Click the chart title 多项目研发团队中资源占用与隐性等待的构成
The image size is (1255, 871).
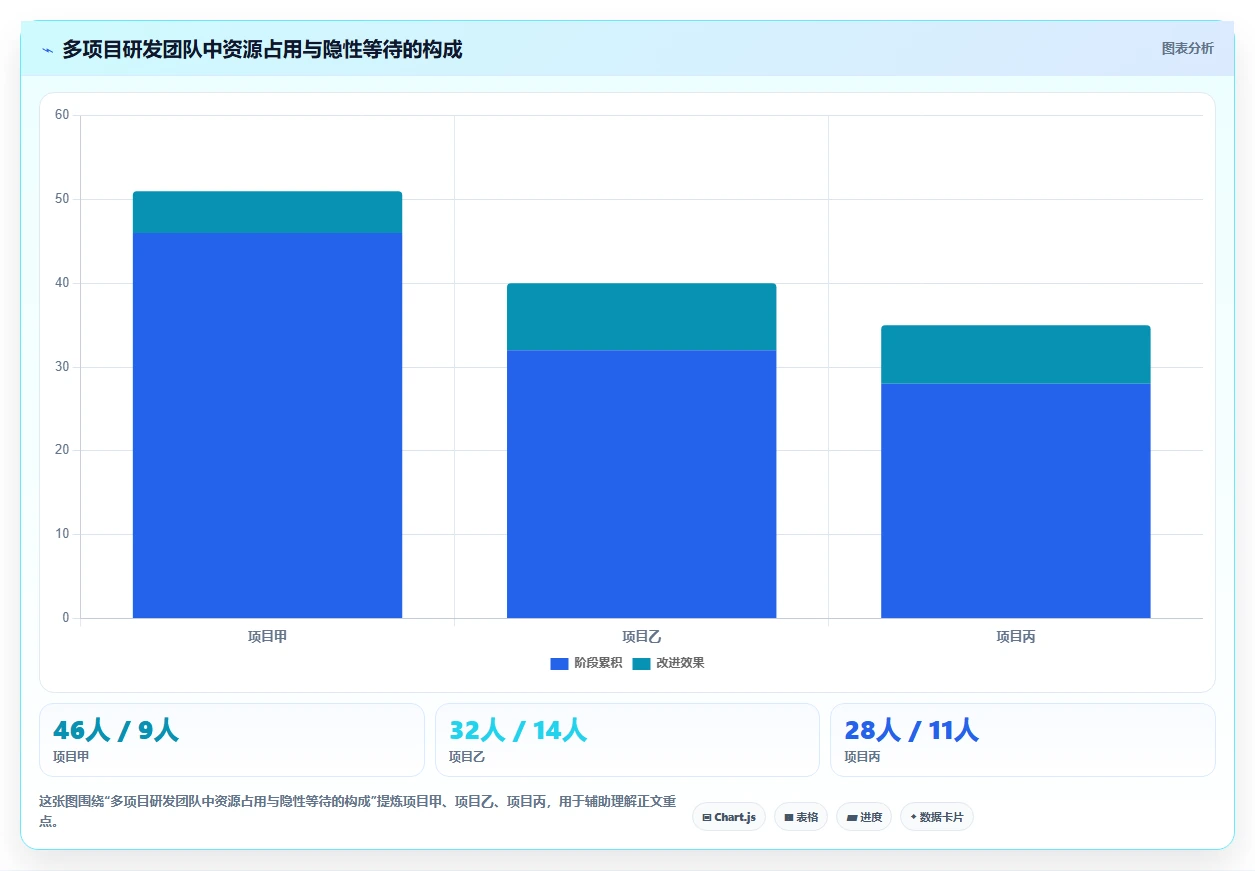[262, 49]
